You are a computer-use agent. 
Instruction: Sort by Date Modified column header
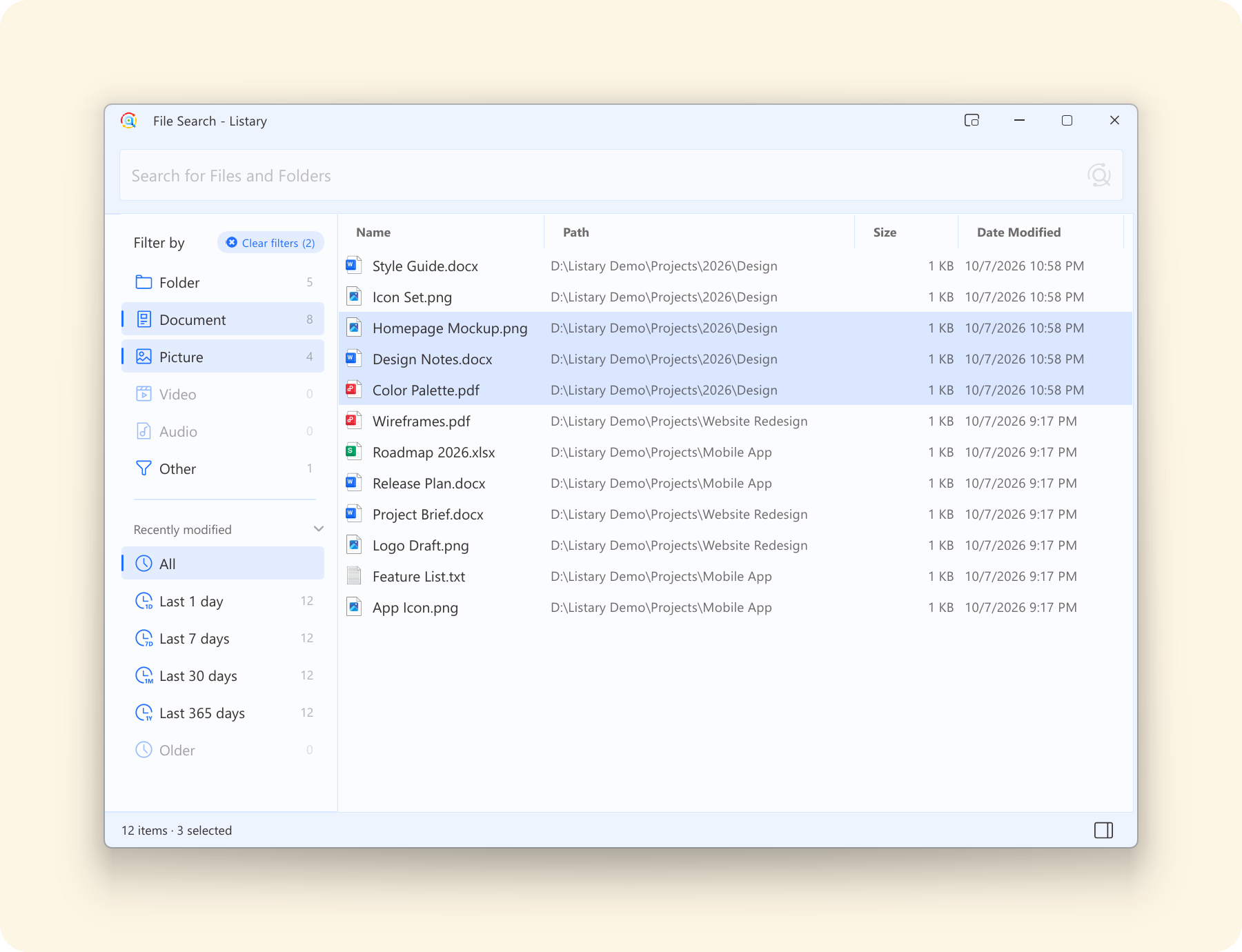tap(1041, 232)
